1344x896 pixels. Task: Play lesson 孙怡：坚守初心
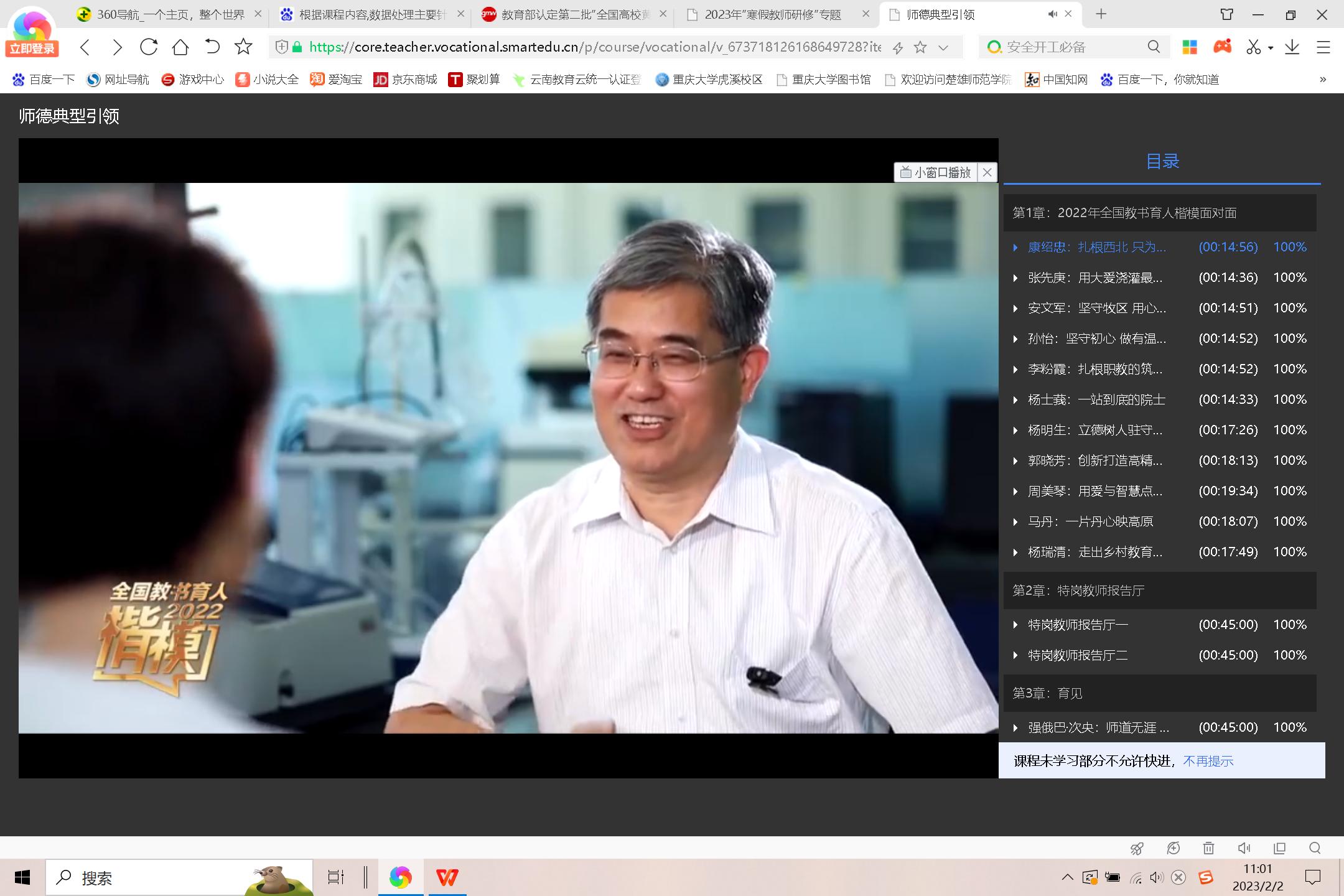coord(1160,338)
